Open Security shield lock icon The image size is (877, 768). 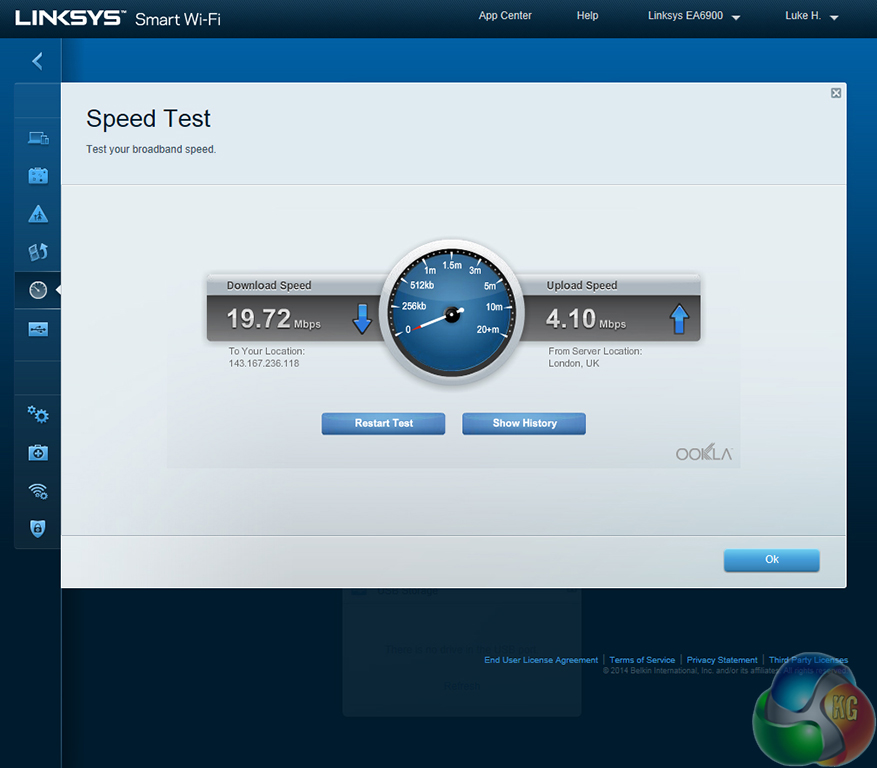38,528
